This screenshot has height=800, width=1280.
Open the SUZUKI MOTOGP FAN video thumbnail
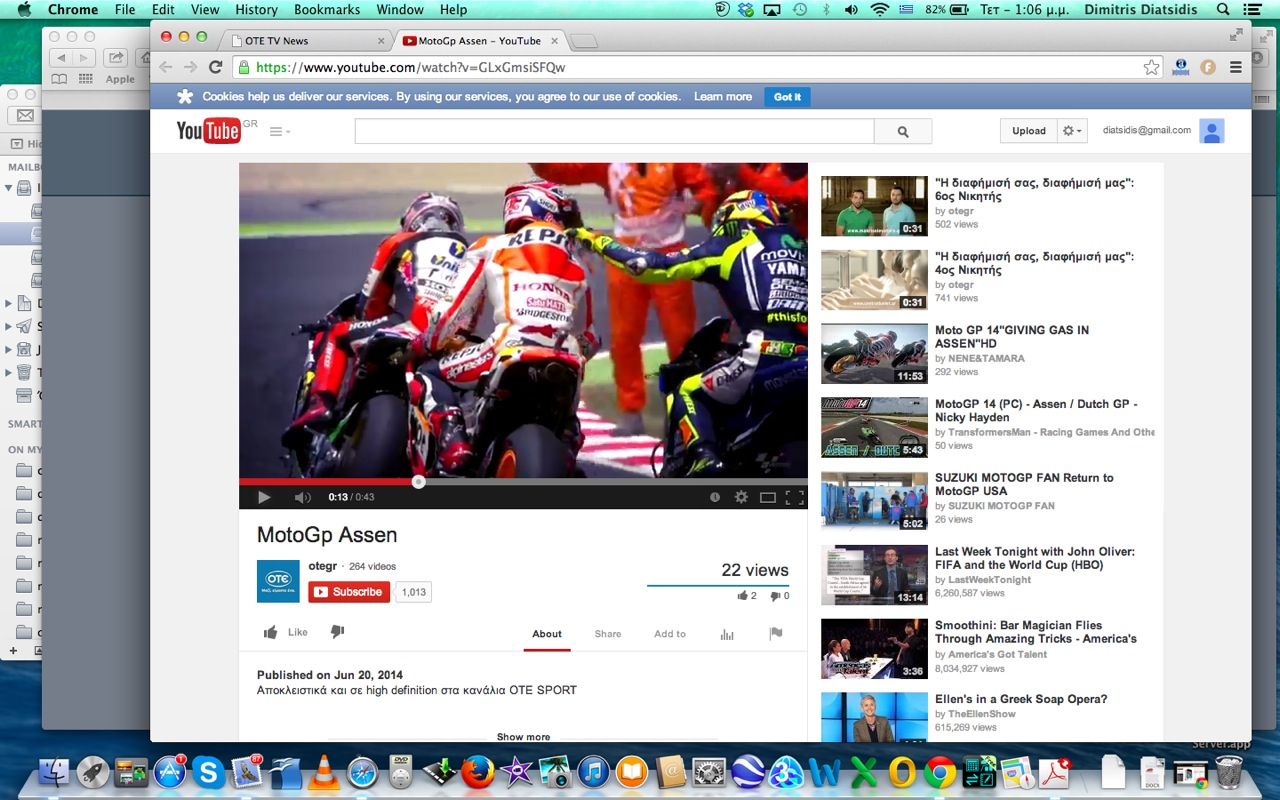[874, 501]
